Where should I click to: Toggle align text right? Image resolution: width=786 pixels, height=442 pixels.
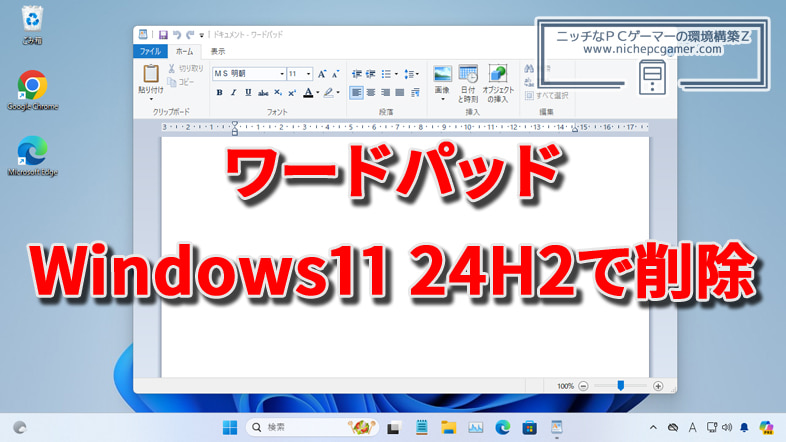(x=385, y=93)
